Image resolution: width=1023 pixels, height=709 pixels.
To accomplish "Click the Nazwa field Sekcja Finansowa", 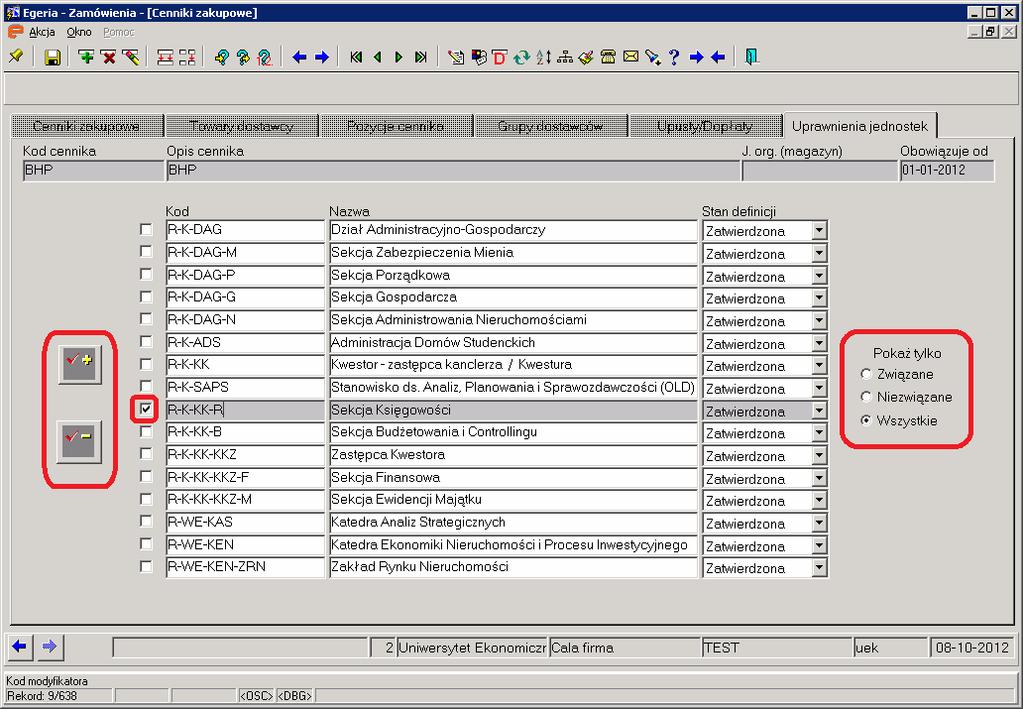I will point(513,477).
